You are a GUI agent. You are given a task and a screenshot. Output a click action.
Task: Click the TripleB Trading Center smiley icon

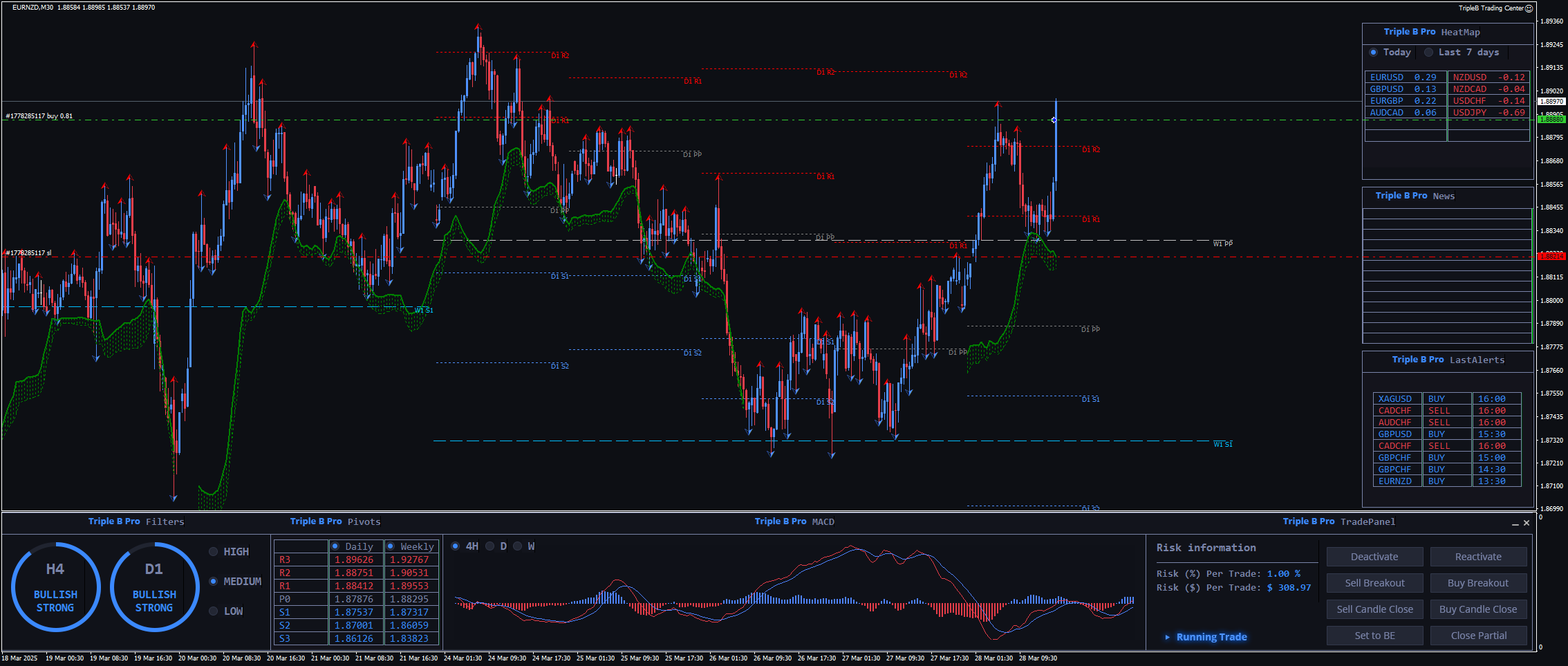pos(1529,8)
